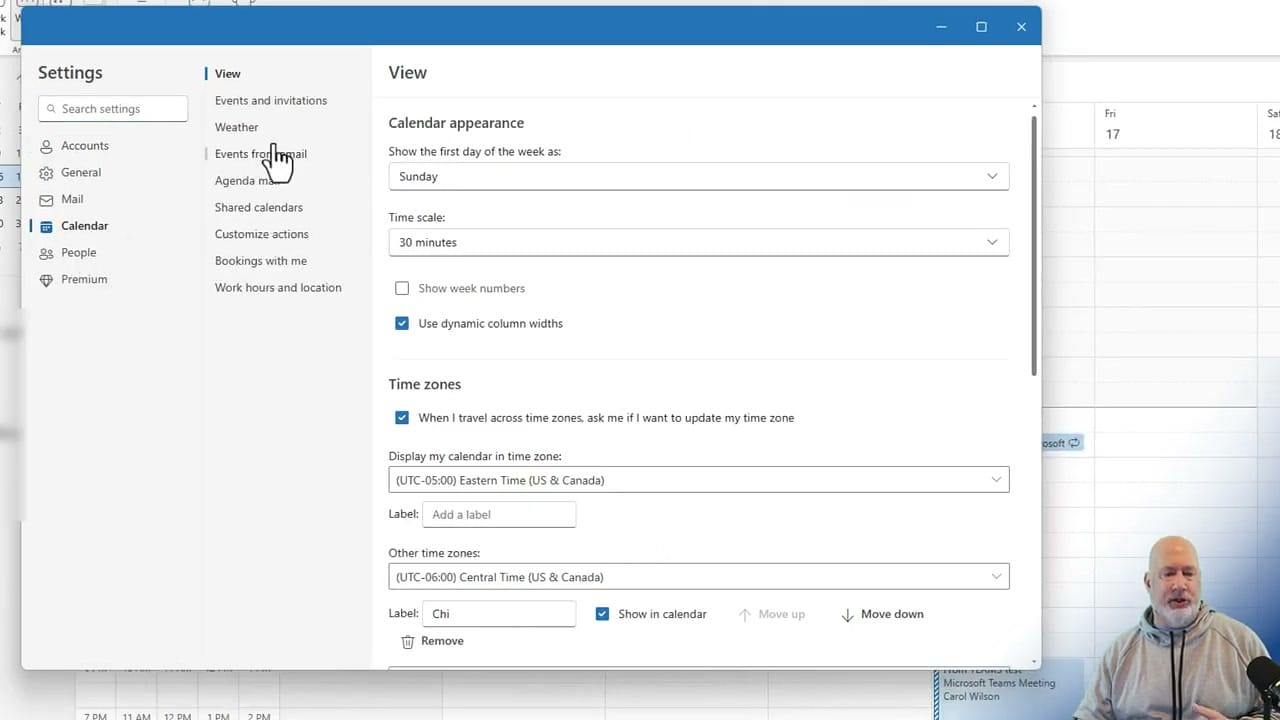The height and width of the screenshot is (720, 1280).
Task: Click the Add a label input field
Action: [x=499, y=514]
